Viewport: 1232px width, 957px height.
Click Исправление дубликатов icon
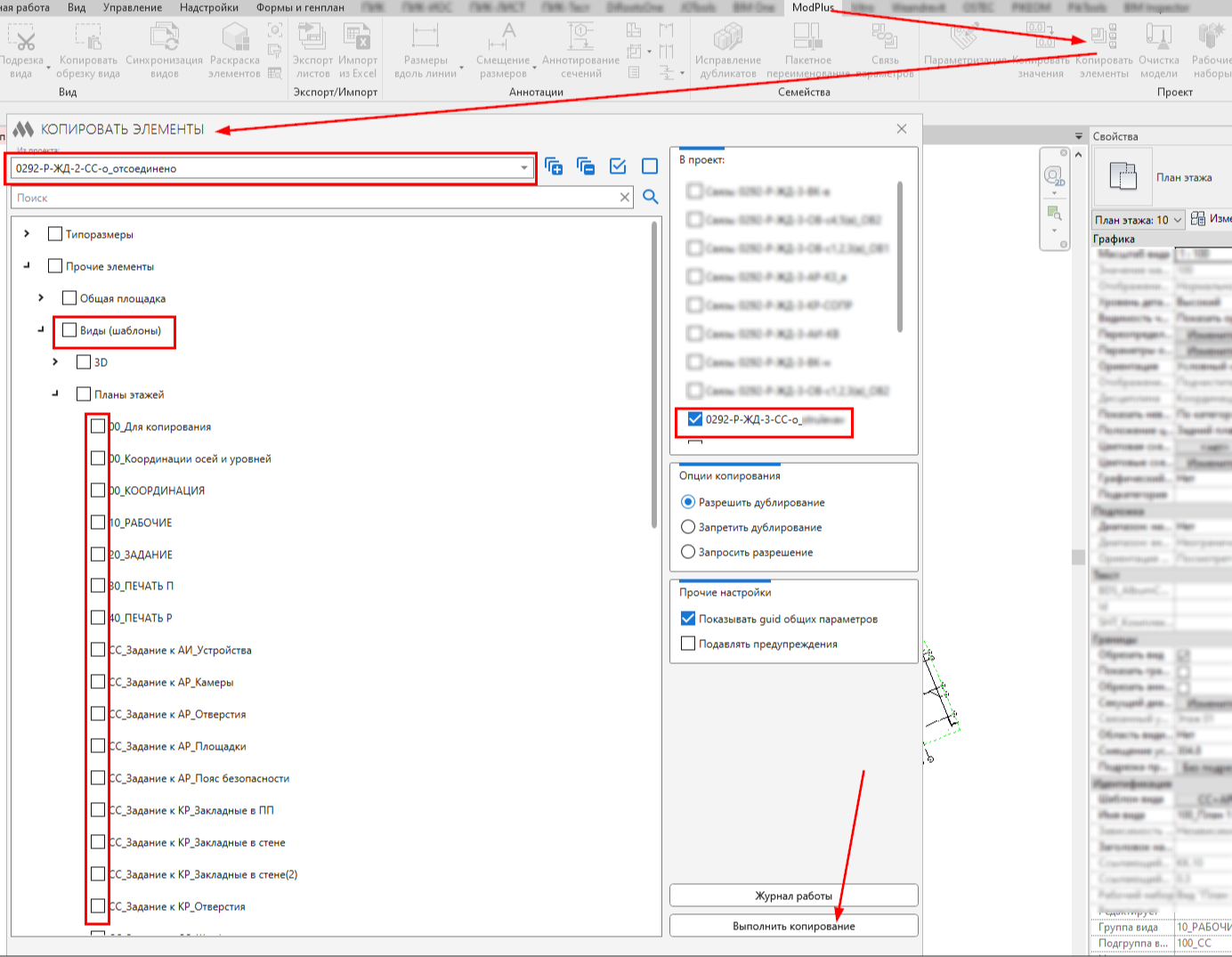pyautogui.click(x=729, y=39)
